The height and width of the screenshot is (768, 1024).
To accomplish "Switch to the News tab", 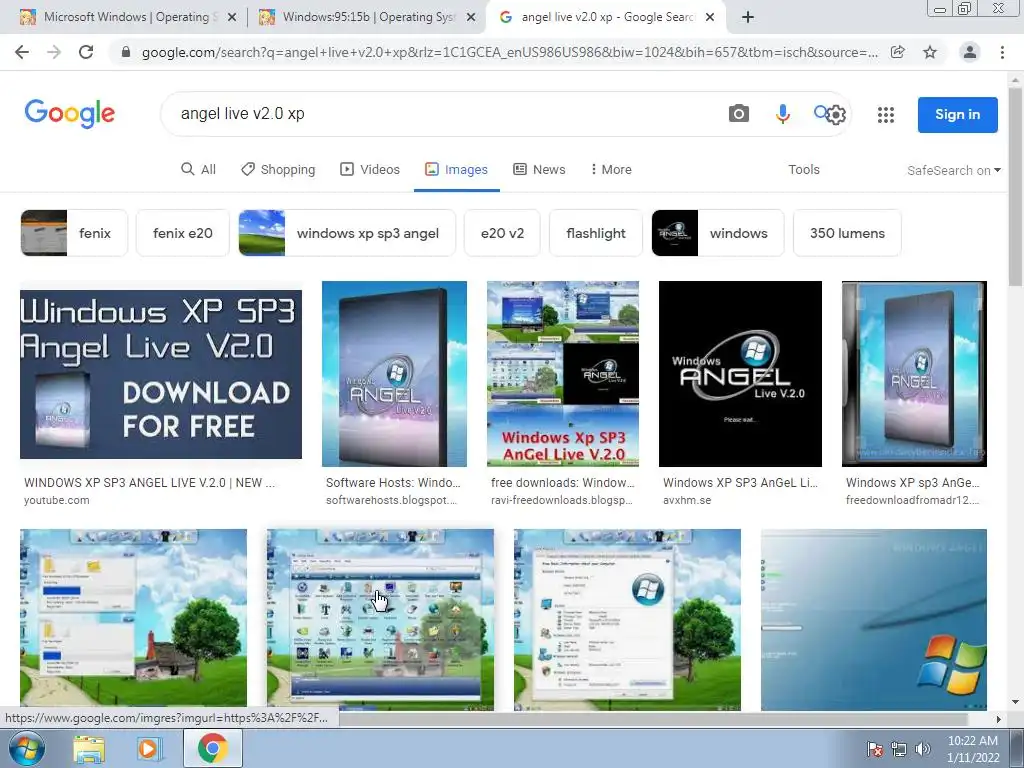I will (x=539, y=169).
